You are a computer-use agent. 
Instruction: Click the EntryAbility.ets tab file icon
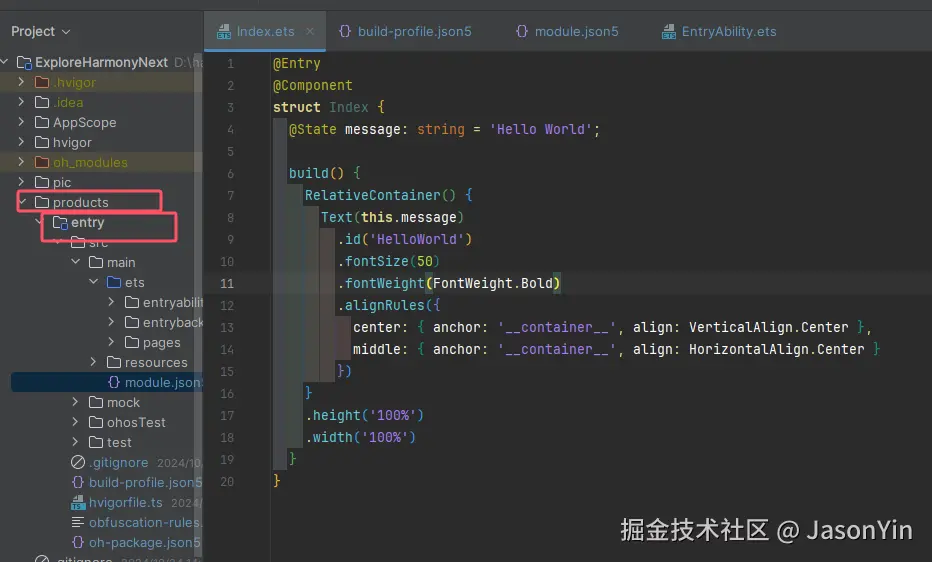click(x=669, y=31)
